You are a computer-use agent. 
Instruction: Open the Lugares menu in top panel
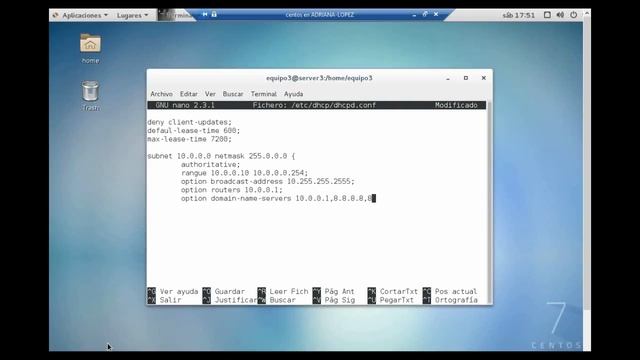coord(132,16)
